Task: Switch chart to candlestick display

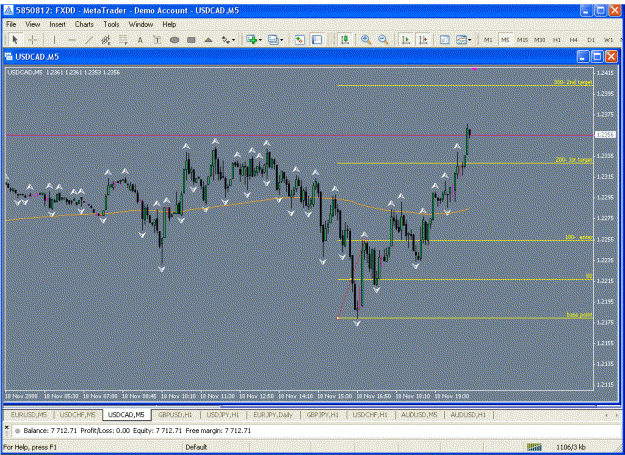Action: pos(345,39)
